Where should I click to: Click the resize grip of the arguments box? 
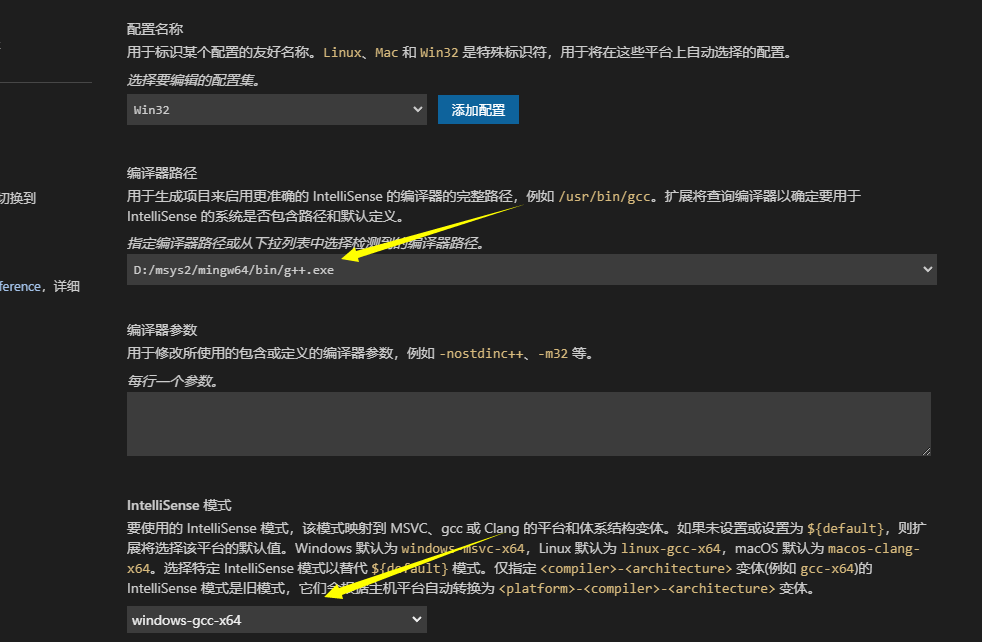click(927, 451)
